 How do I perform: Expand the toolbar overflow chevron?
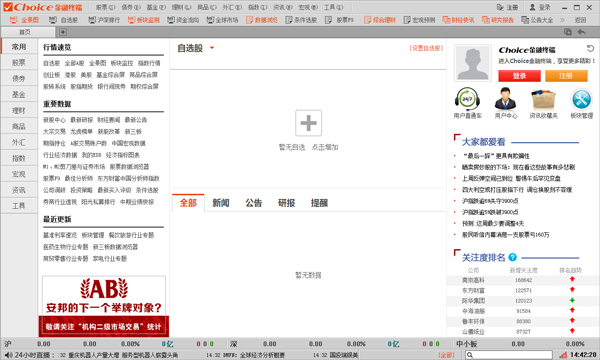pyautogui.click(x=562, y=20)
